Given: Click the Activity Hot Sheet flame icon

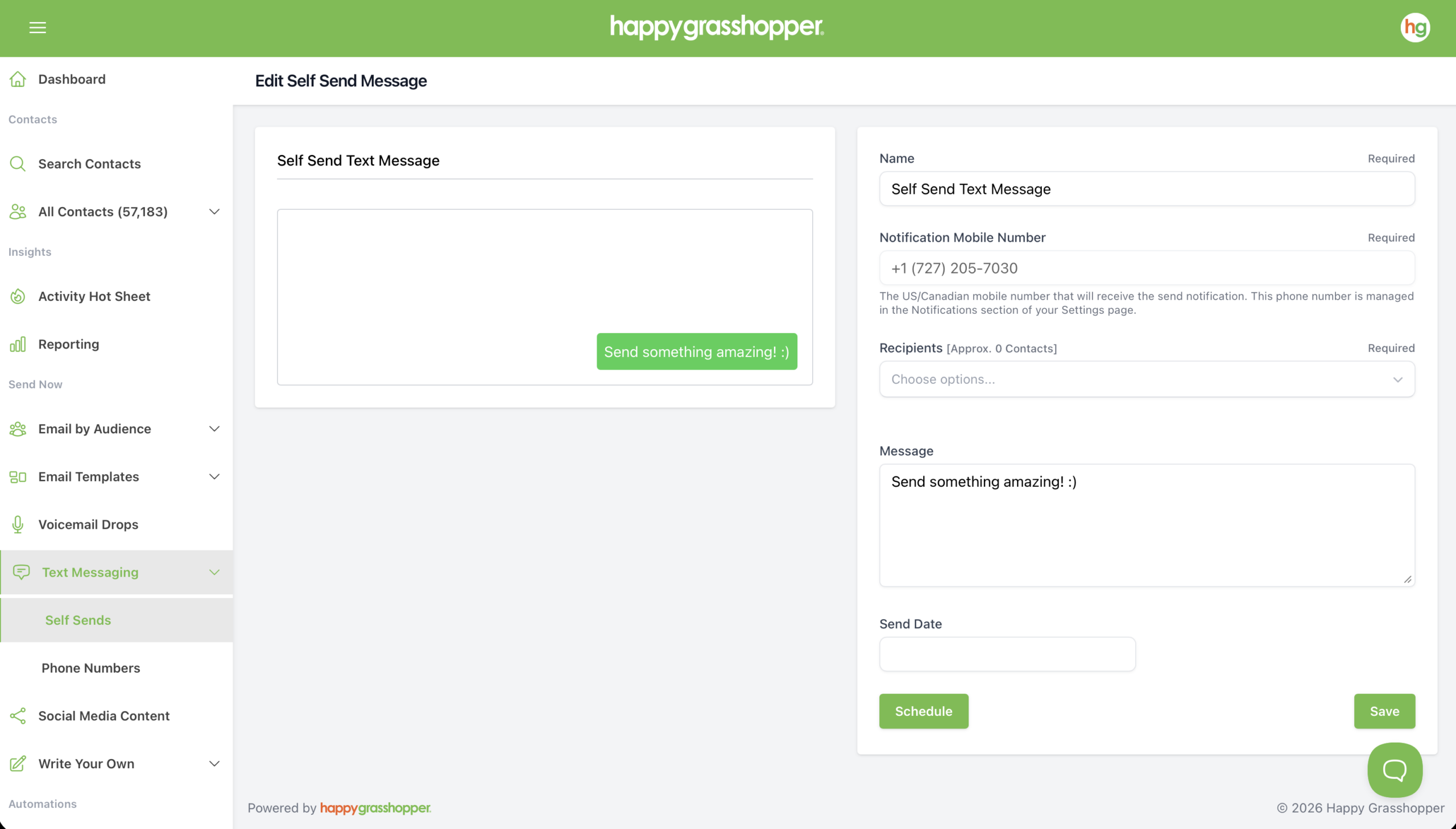Looking at the screenshot, I should tap(18, 297).
